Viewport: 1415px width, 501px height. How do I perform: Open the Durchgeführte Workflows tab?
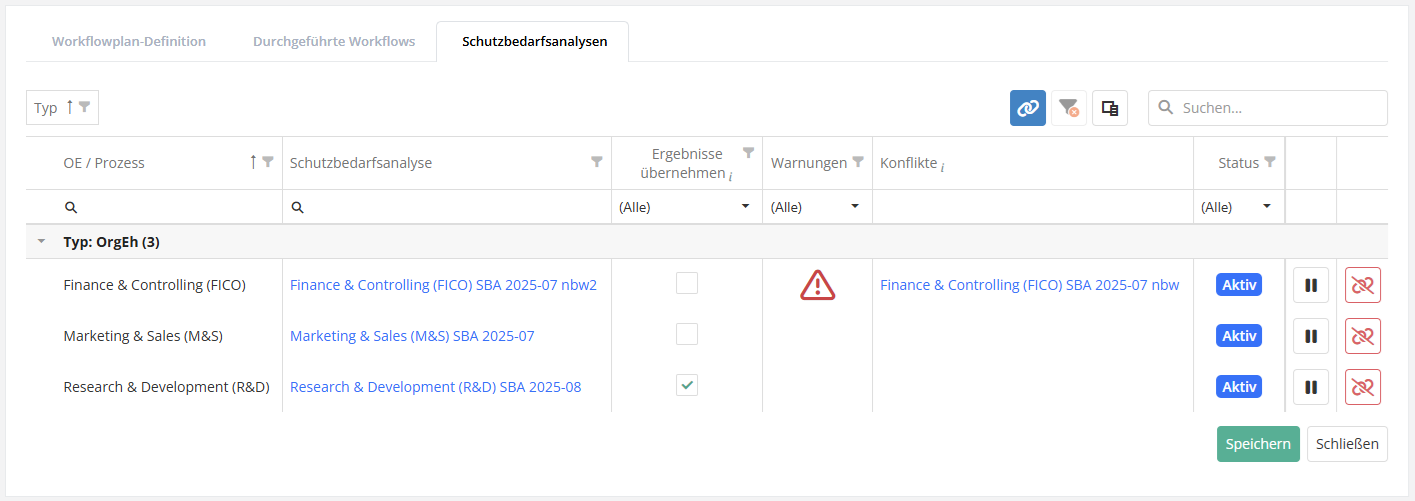pyautogui.click(x=333, y=42)
